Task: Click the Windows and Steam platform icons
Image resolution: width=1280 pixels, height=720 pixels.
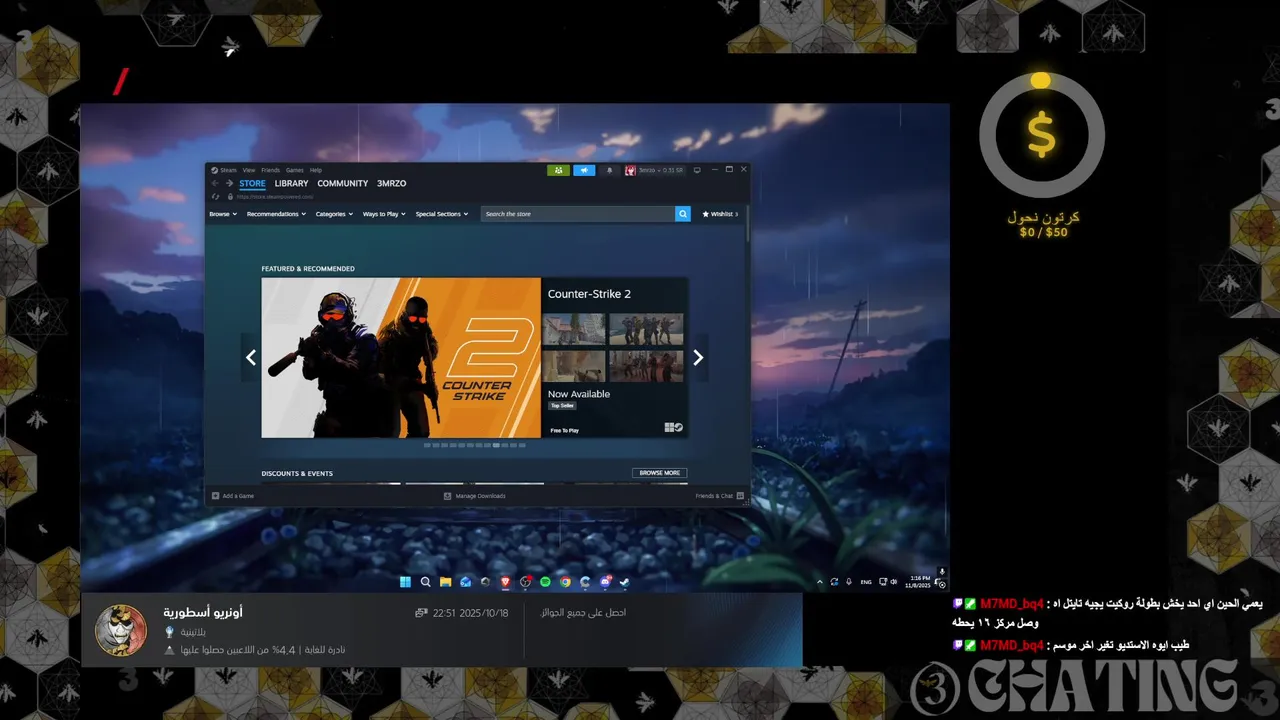Action: (674, 427)
